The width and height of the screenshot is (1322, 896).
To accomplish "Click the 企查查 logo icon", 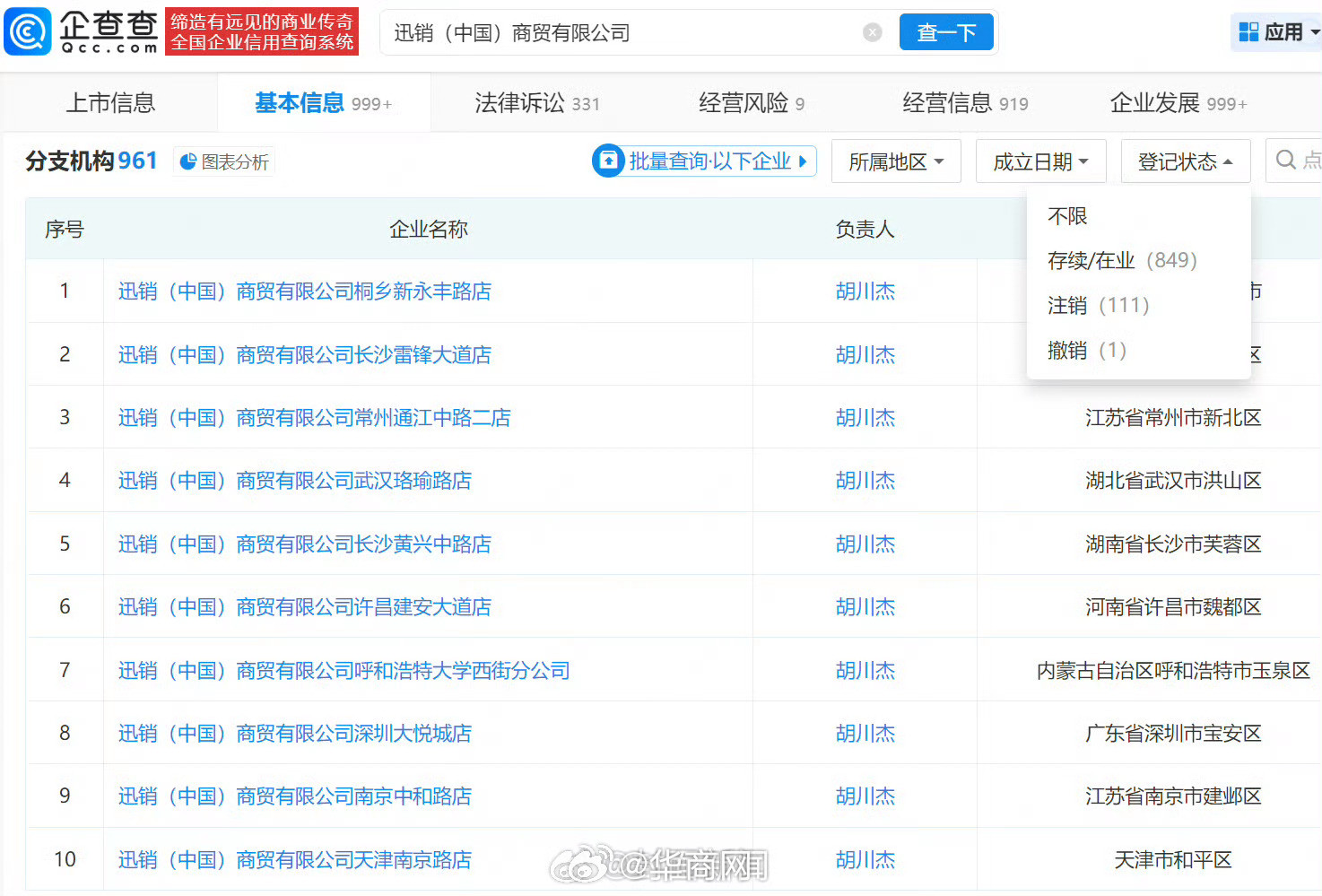I will click(x=27, y=30).
